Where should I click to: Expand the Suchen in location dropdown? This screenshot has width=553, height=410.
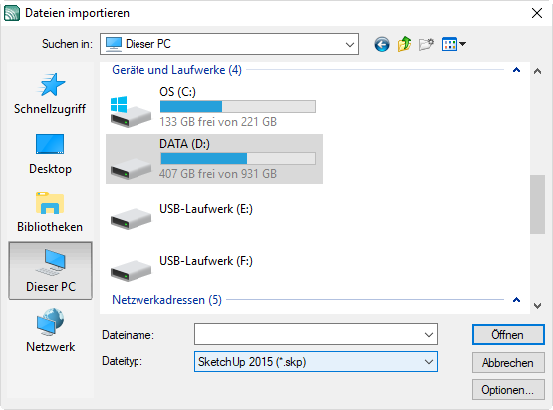229,44
